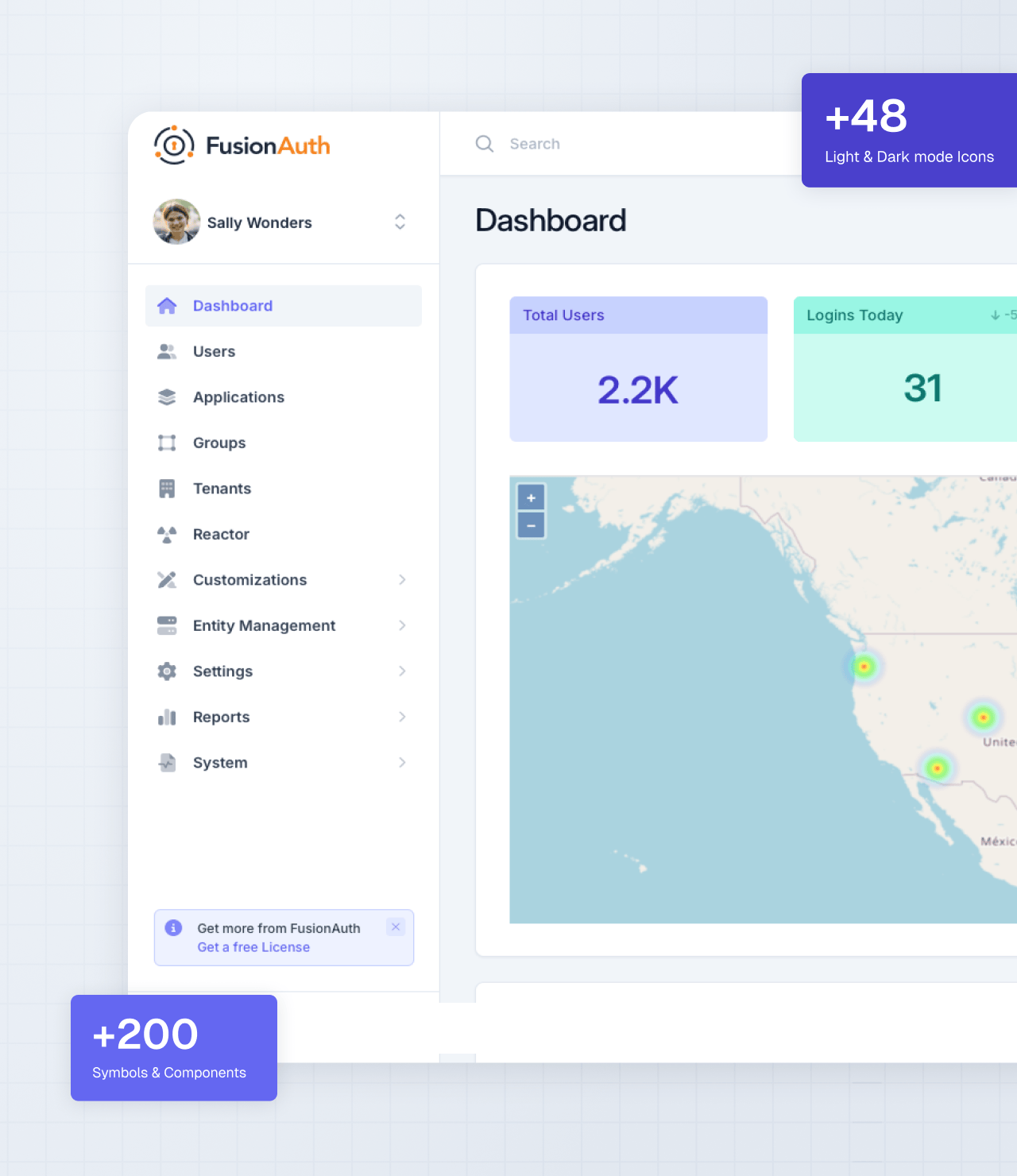The width and height of the screenshot is (1017, 1176).
Task: Expand the System submenu chevron
Action: [x=402, y=763]
